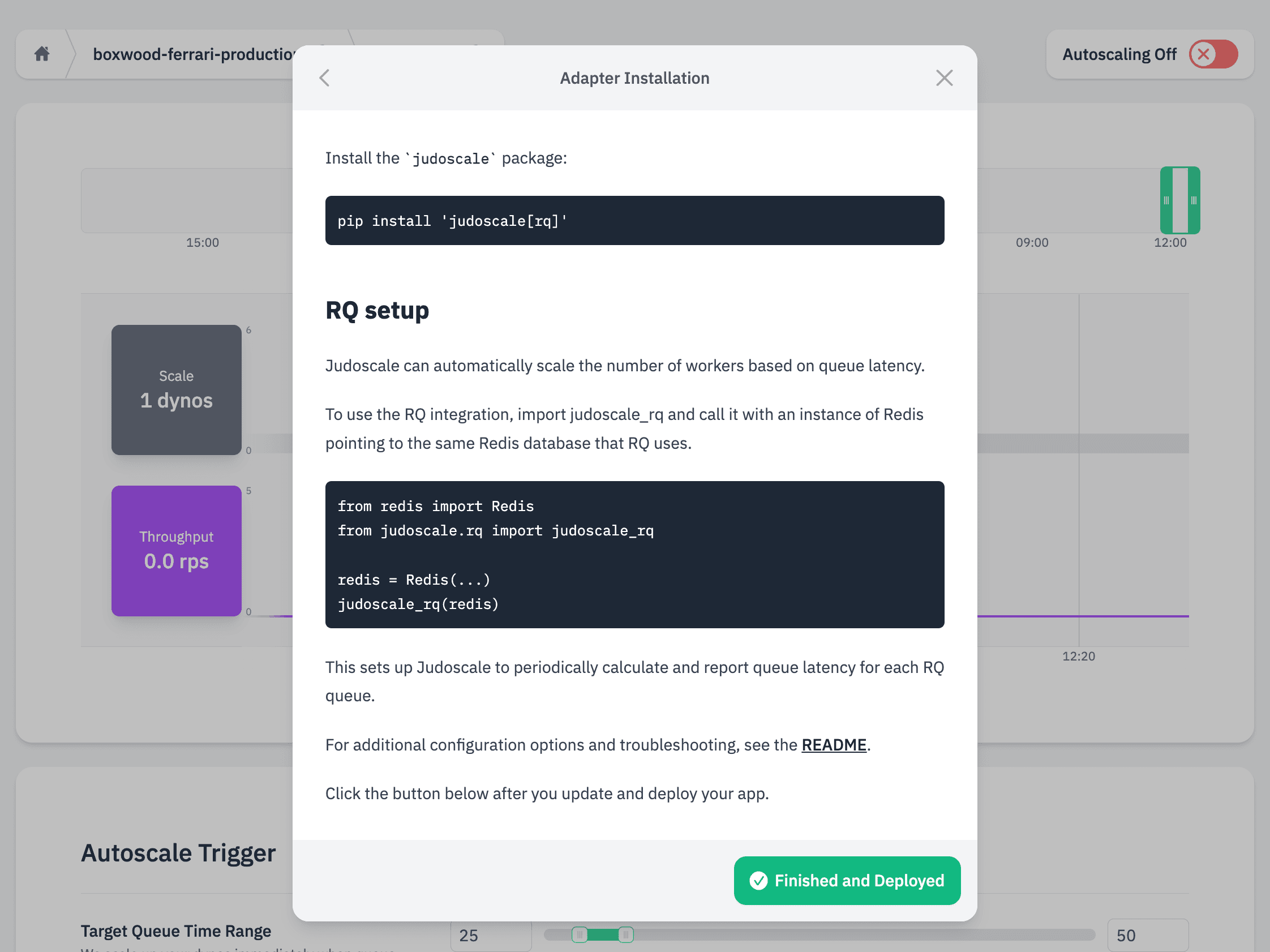Click the input showing 25
The width and height of the screenshot is (1270, 952).
pyautogui.click(x=491, y=935)
